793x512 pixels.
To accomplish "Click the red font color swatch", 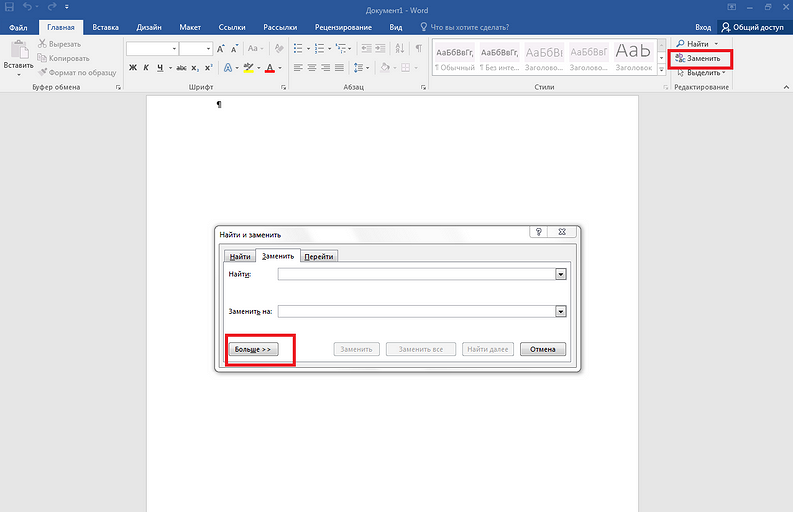I will point(269,68).
